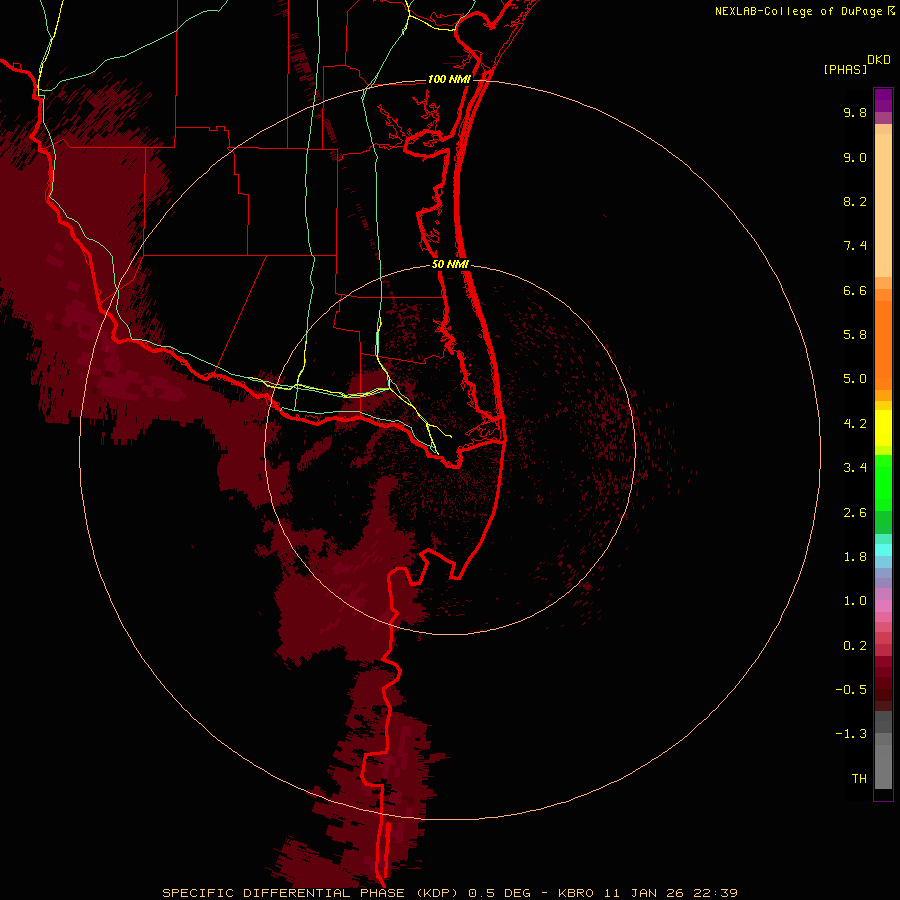This screenshot has height=900, width=900.
Task: Click the TH threshold label
Action: (x=859, y=779)
